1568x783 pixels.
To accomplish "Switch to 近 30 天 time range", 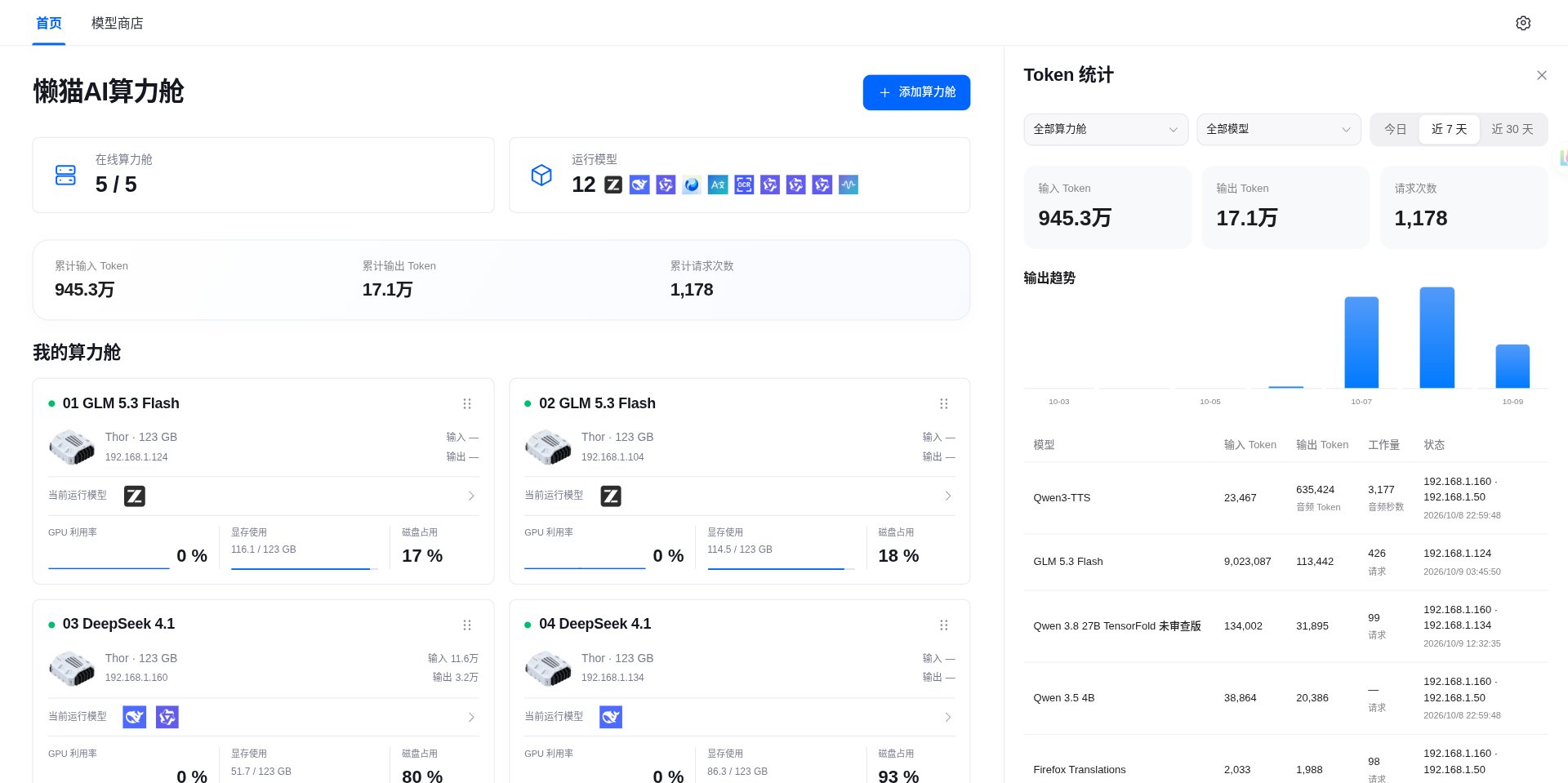I will point(1512,129).
